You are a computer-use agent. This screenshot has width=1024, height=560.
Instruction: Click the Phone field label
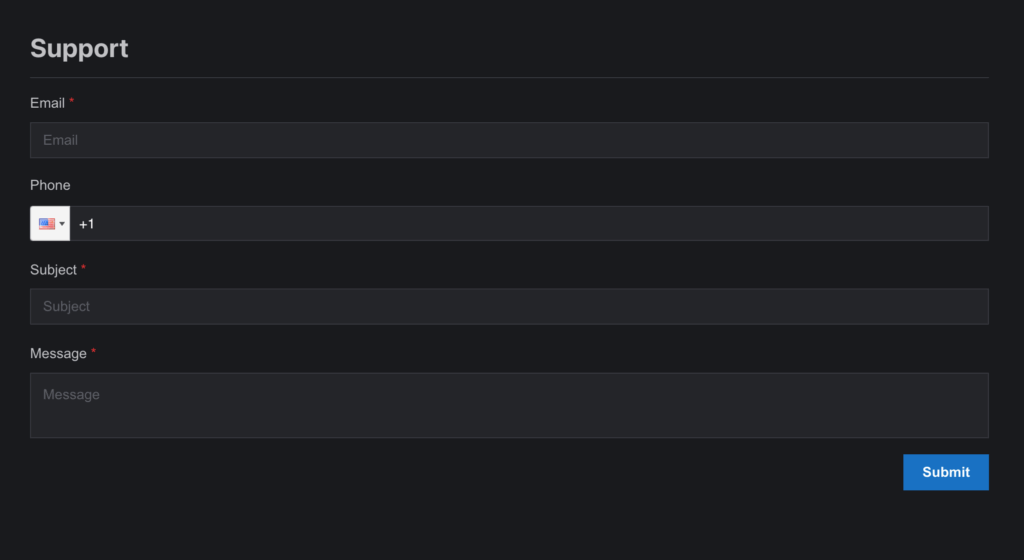tap(50, 186)
